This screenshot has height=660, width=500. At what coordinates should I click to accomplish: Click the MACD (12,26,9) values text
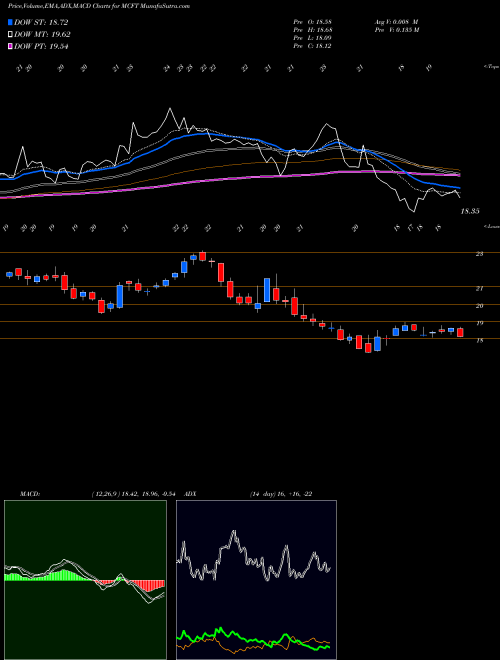click(136, 494)
